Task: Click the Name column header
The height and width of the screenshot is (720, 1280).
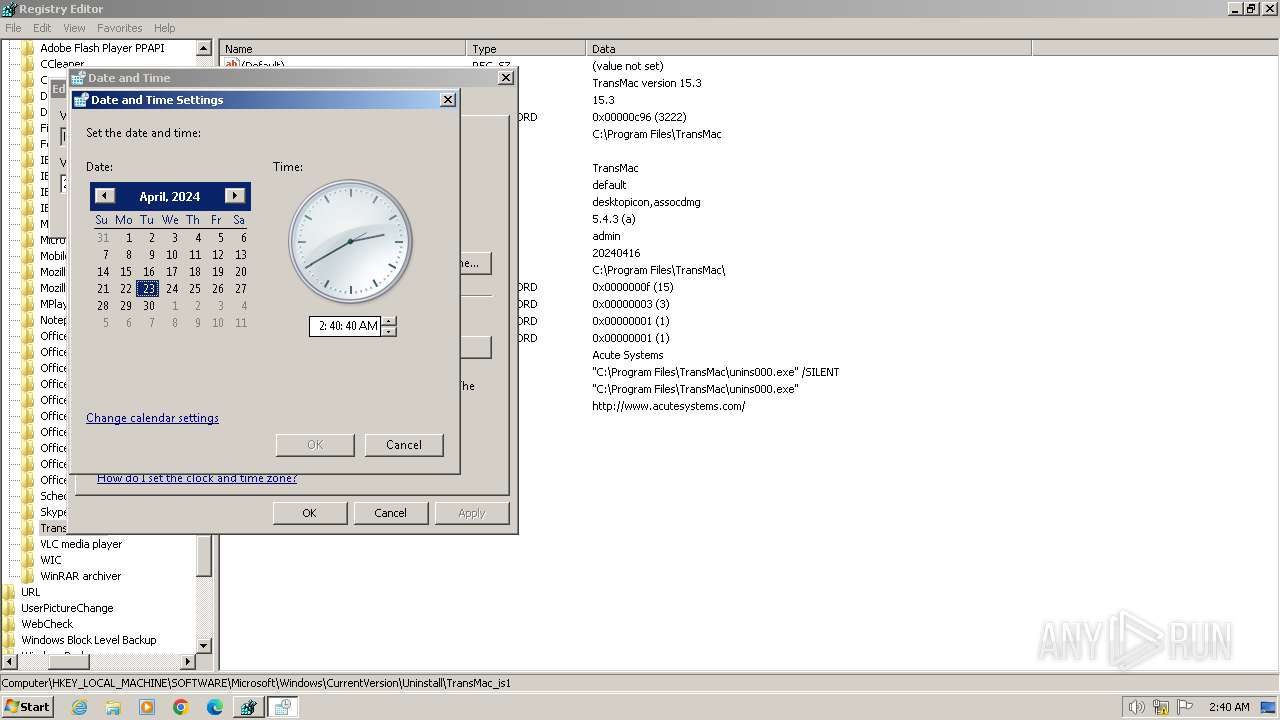Action: click(343, 48)
